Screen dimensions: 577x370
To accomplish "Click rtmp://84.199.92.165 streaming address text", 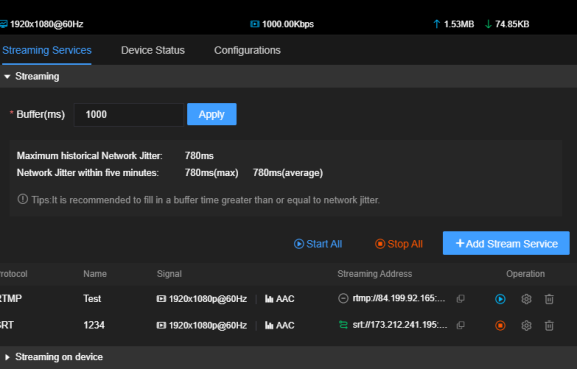I will tap(399, 298).
